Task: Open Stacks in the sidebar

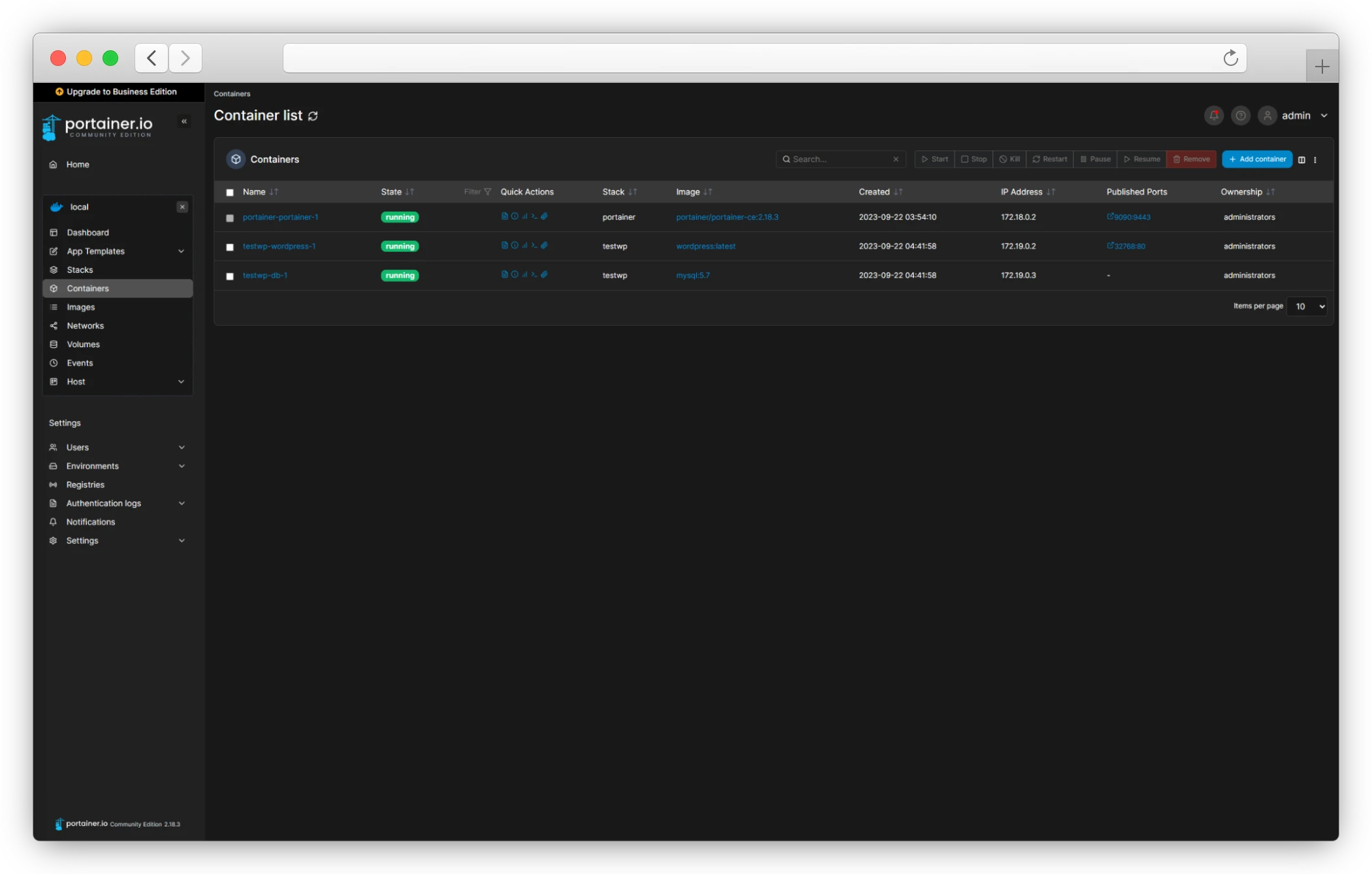Action: (80, 270)
